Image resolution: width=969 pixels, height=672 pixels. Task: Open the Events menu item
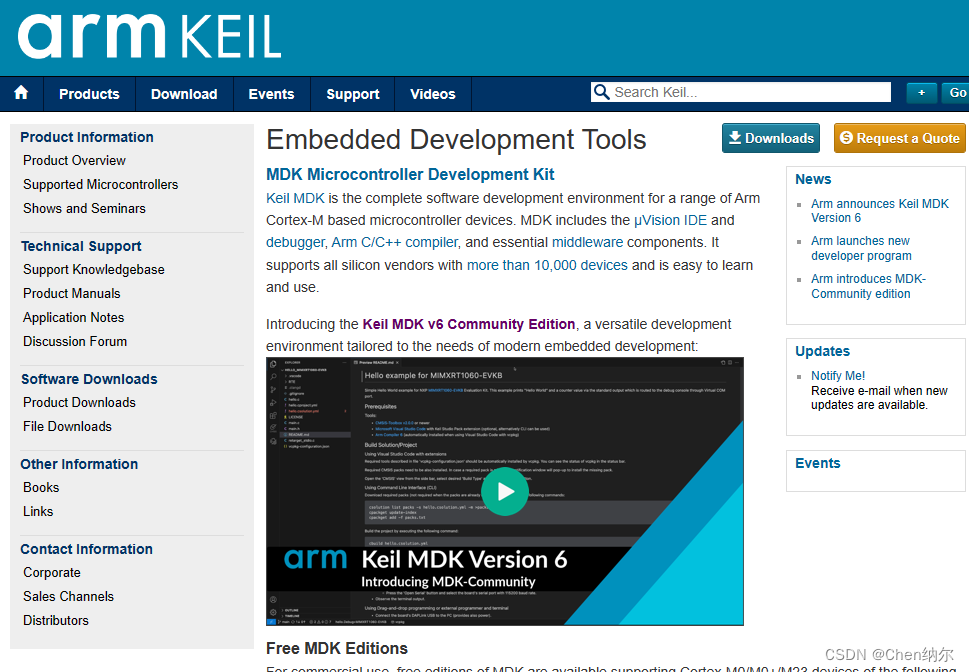pyautogui.click(x=271, y=94)
